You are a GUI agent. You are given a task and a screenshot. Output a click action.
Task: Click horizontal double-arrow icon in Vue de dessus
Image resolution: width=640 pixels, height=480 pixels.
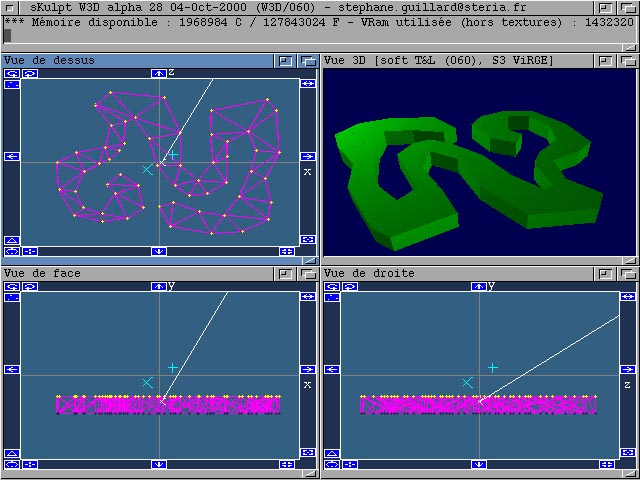point(308,83)
